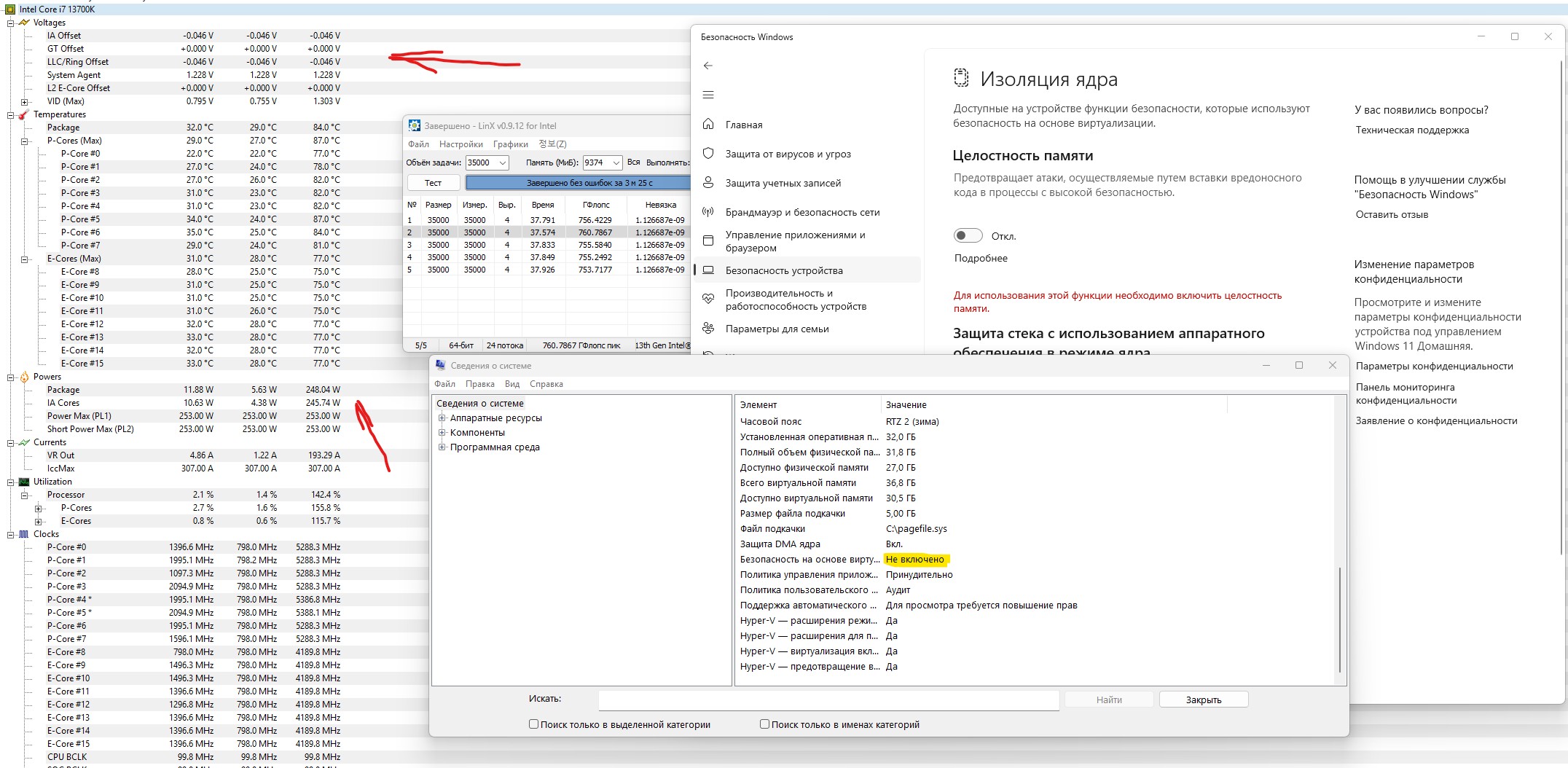
Task: Click LinX progress bar Завершено без ошибок
Action: coord(578,183)
